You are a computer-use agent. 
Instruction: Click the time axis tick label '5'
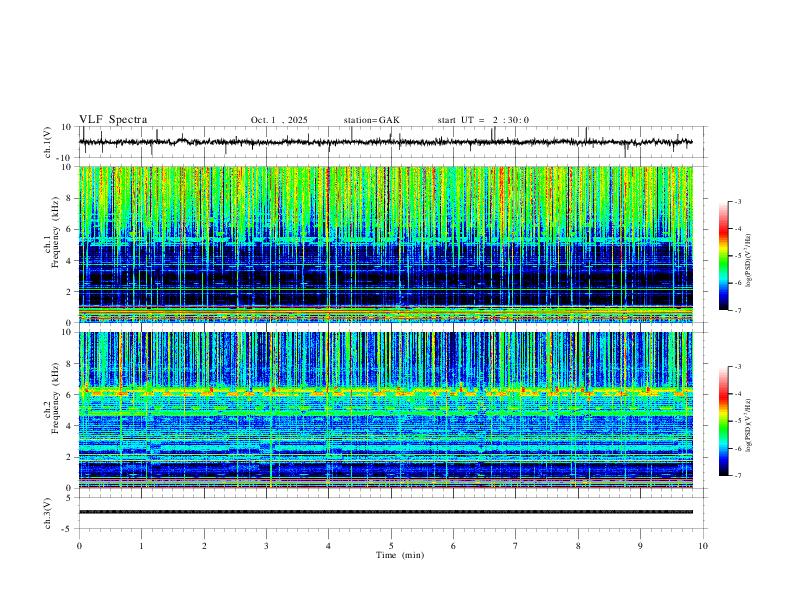tap(391, 546)
